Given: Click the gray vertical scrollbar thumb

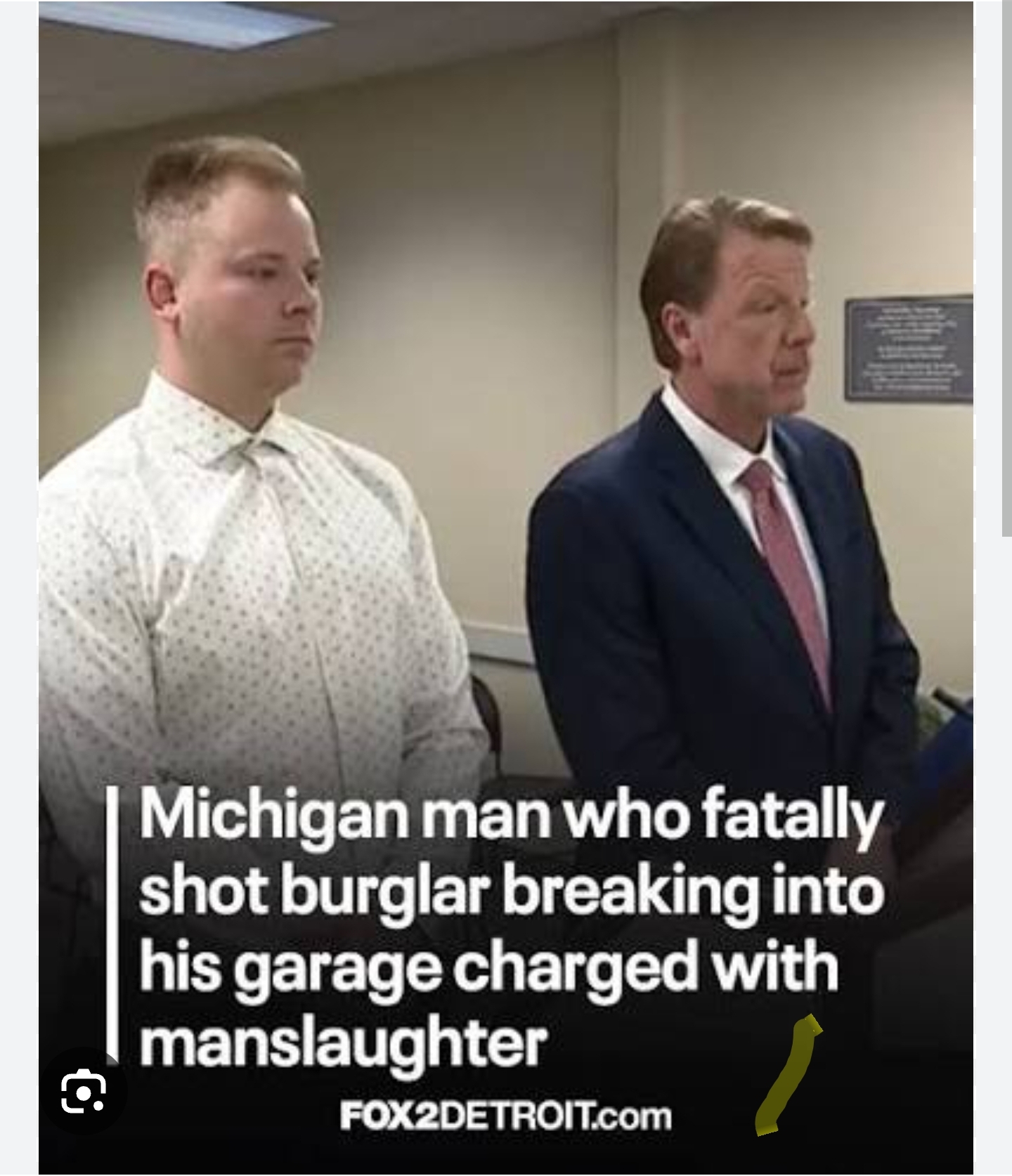Looking at the screenshot, I should (x=1007, y=268).
